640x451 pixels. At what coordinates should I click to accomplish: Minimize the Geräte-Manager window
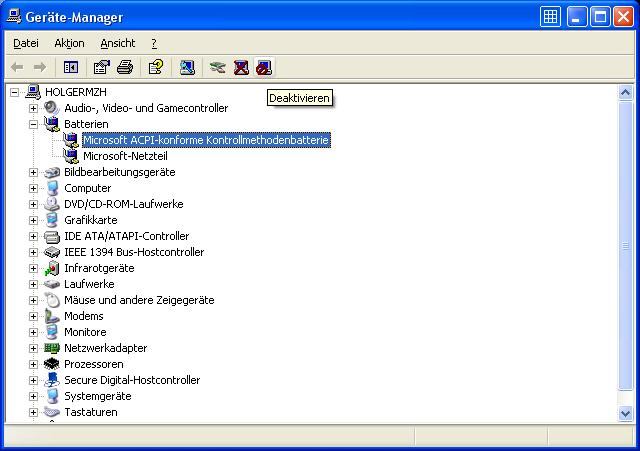coord(577,17)
